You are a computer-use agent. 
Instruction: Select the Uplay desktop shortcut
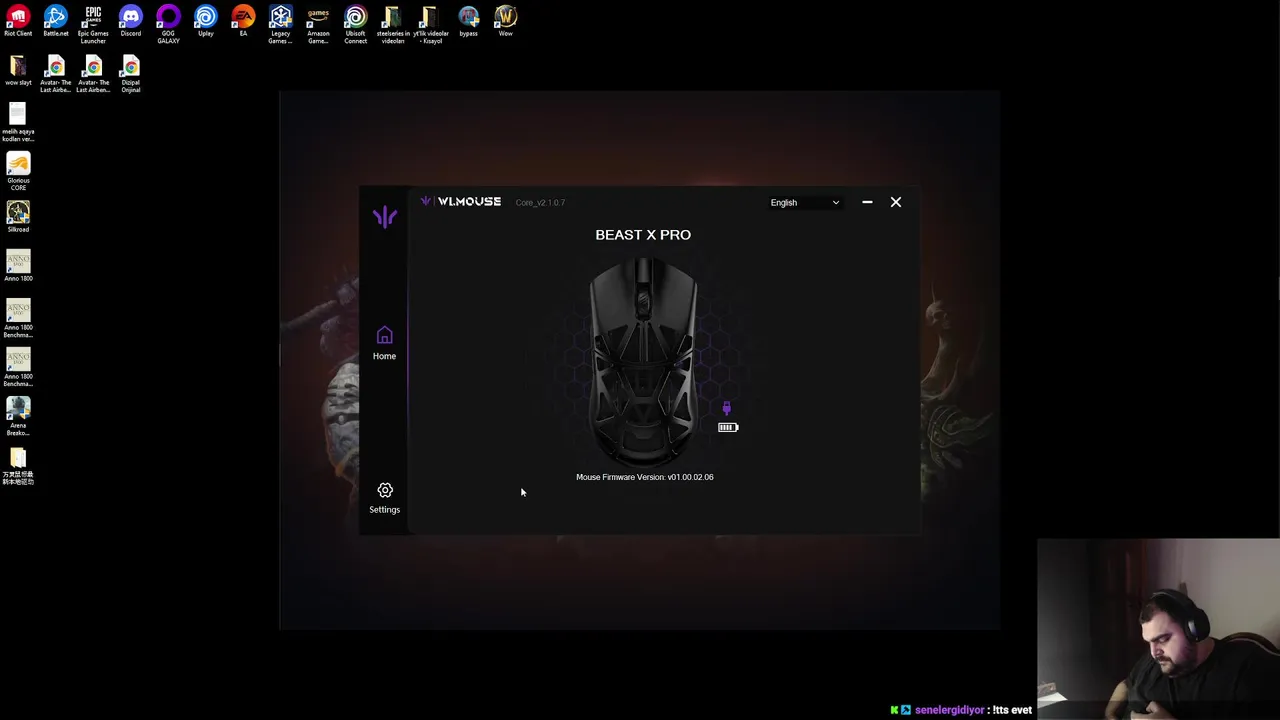pyautogui.click(x=206, y=22)
